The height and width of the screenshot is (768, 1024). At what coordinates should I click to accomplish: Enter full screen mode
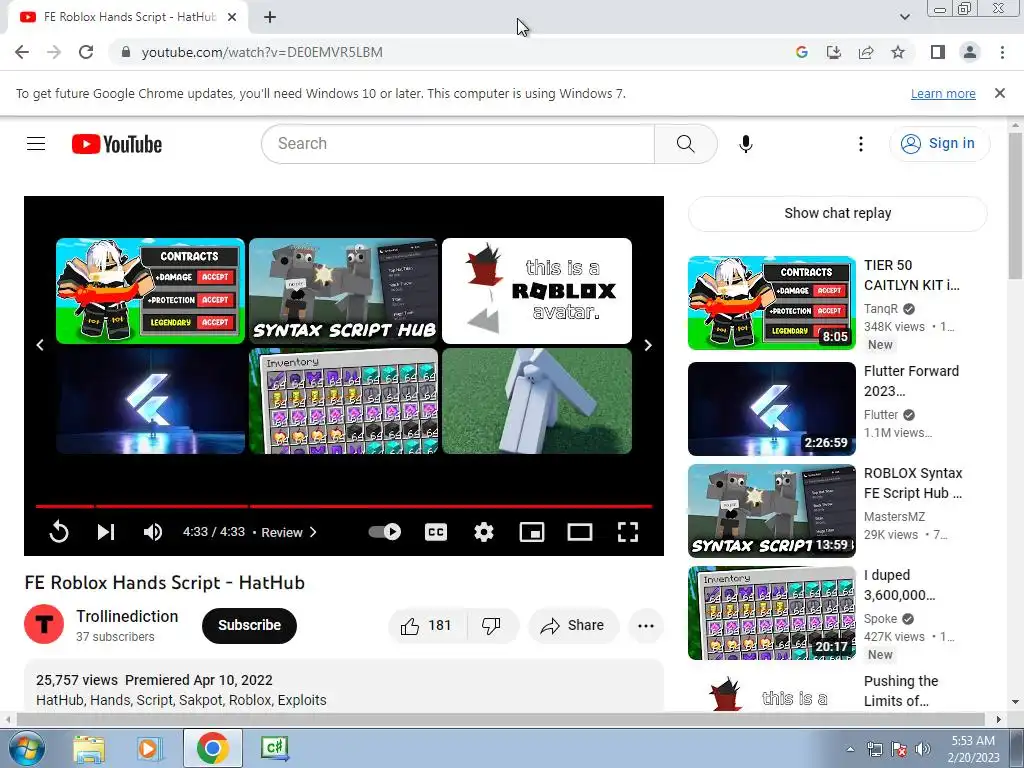(x=628, y=532)
